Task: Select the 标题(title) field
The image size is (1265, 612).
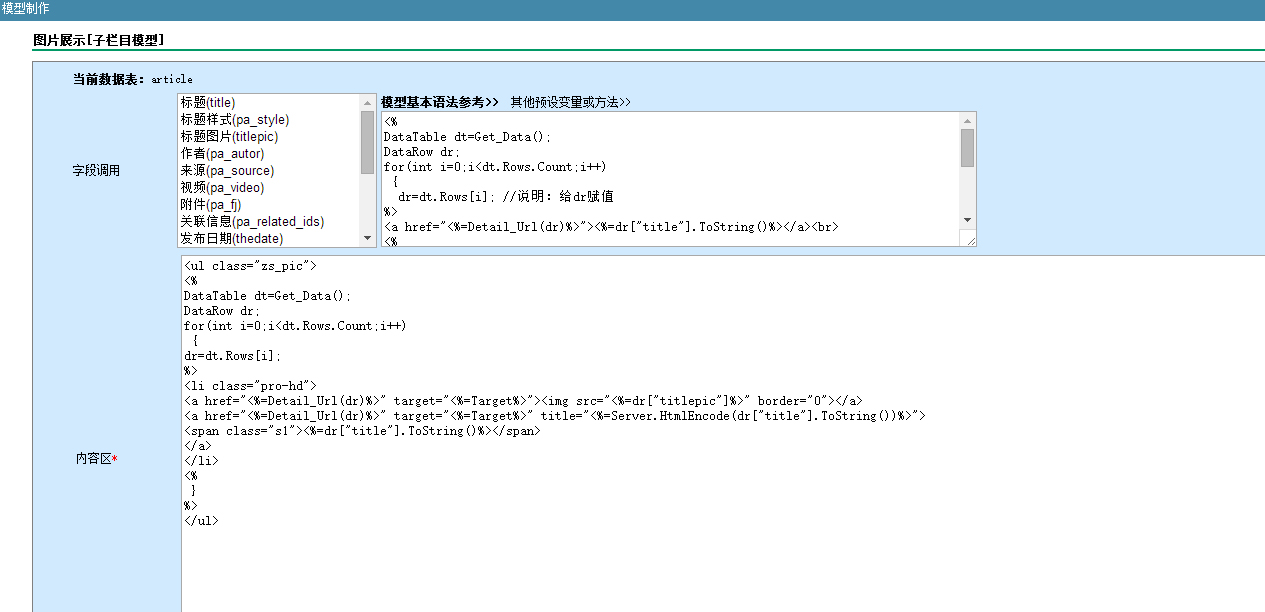Action: (208, 102)
